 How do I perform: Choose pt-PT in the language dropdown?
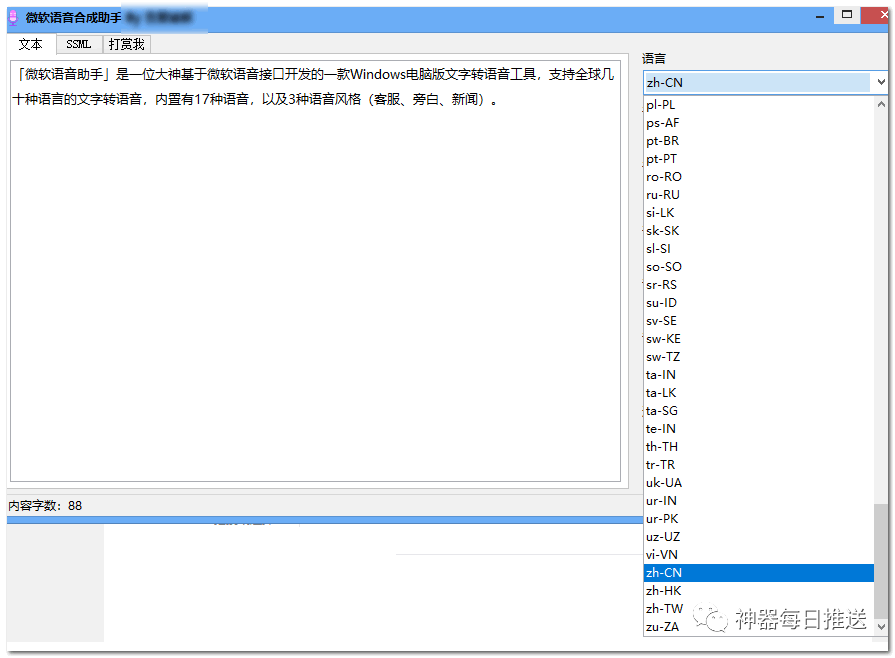[x=759, y=159]
